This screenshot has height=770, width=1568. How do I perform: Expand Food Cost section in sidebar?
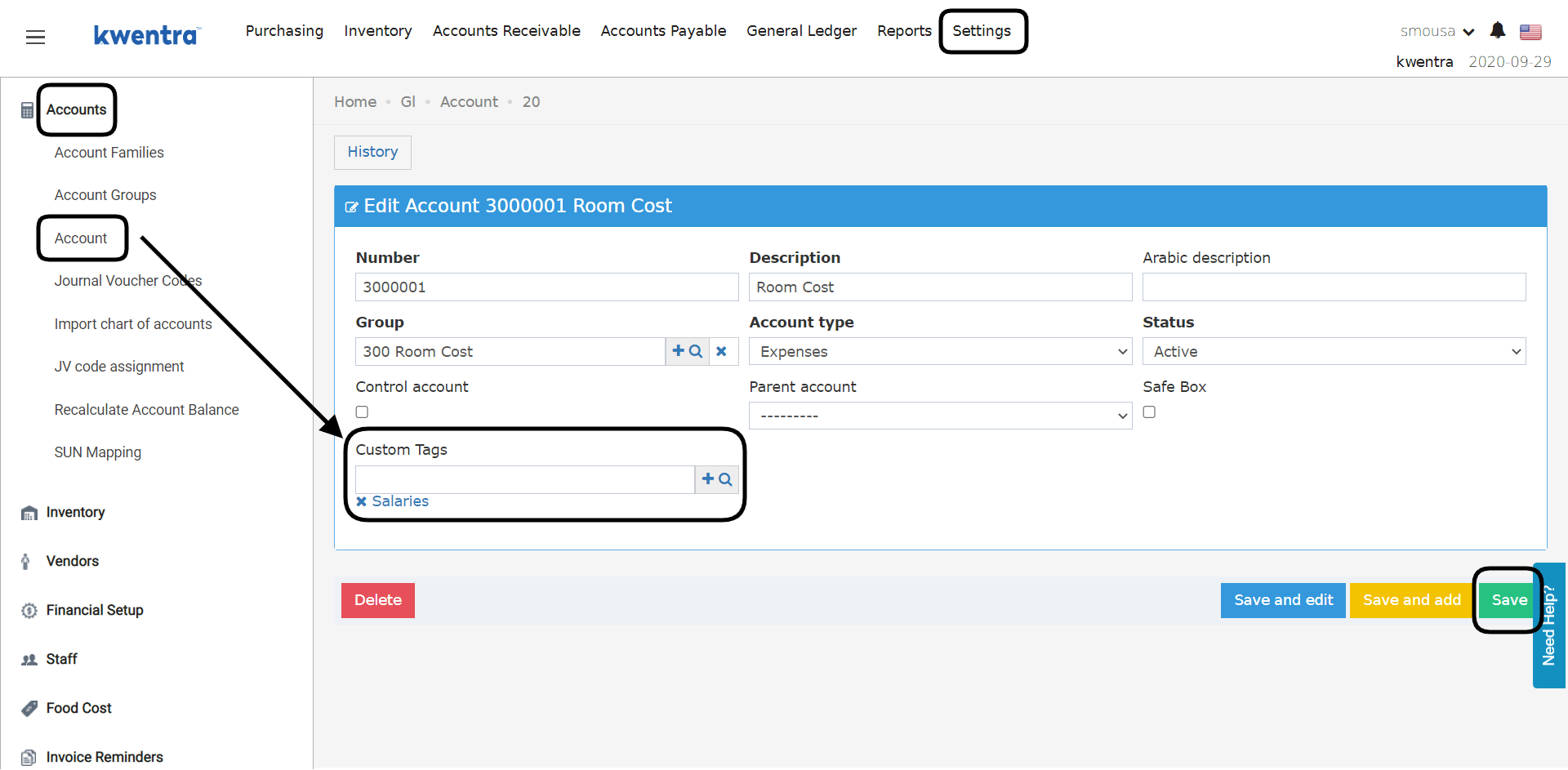click(x=78, y=709)
